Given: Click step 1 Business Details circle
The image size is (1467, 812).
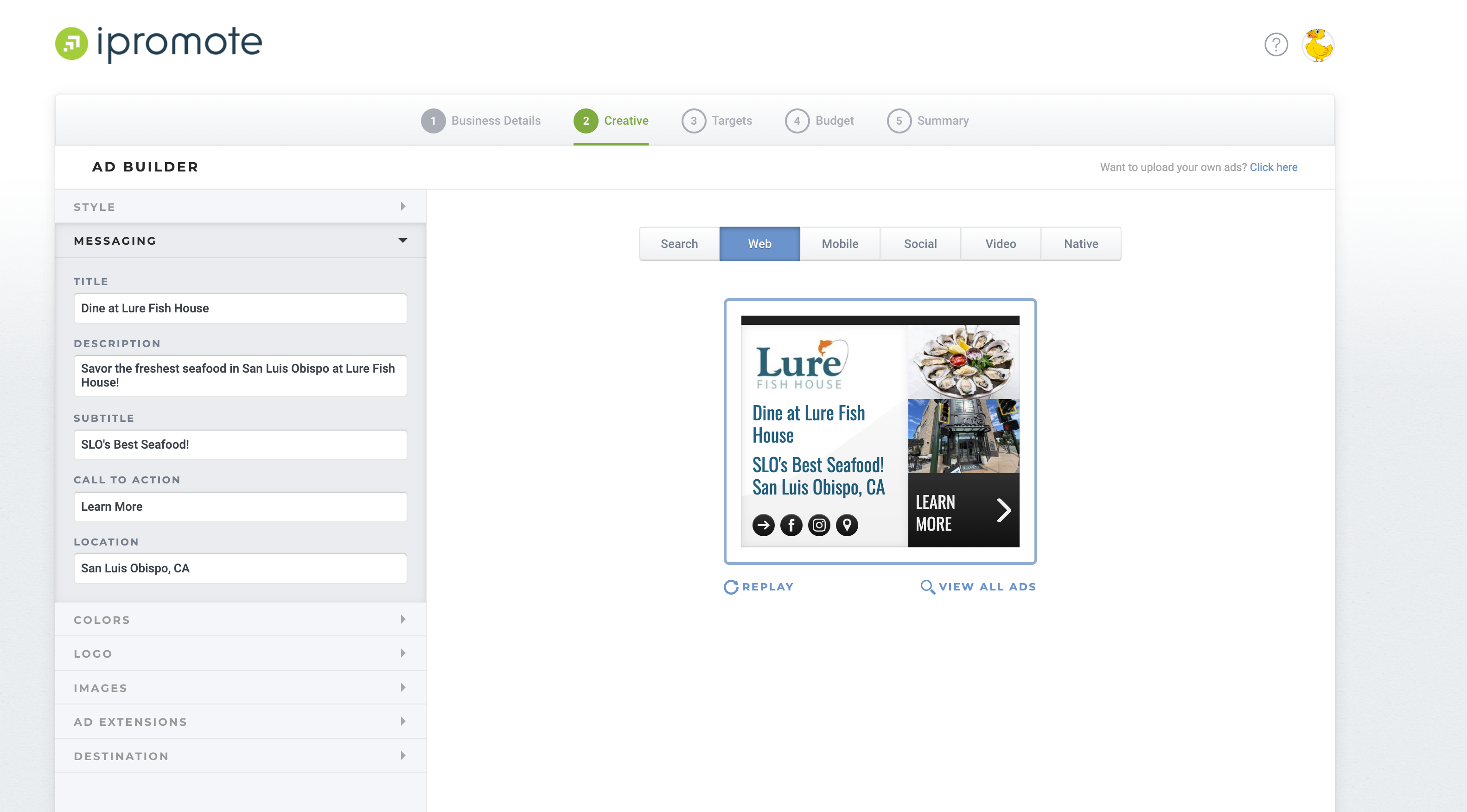Looking at the screenshot, I should click(434, 120).
